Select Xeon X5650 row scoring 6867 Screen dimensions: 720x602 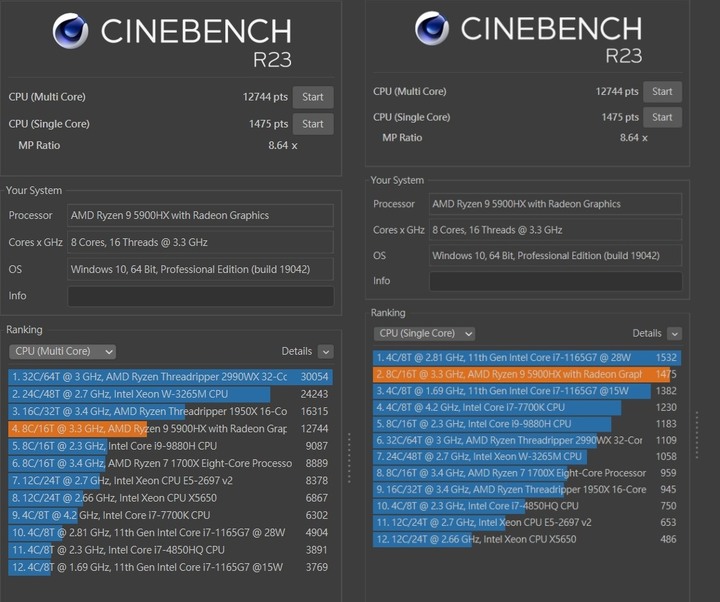click(170, 498)
